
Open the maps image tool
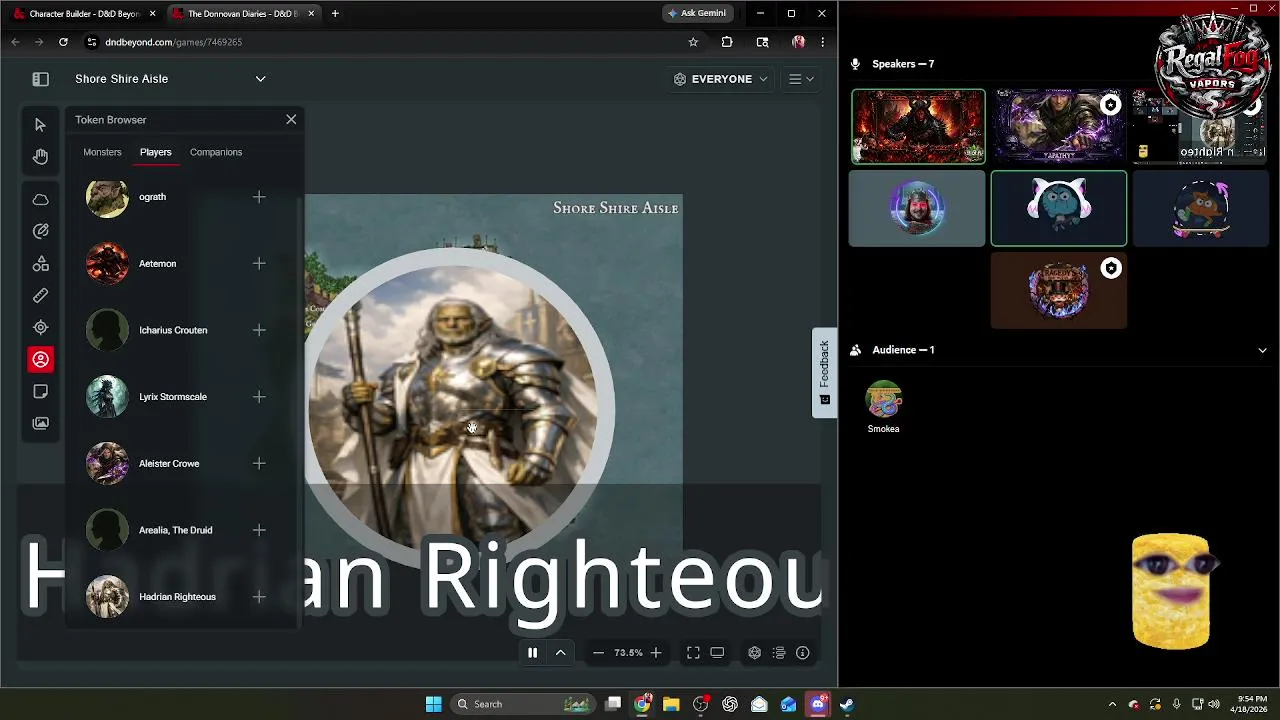(40, 423)
